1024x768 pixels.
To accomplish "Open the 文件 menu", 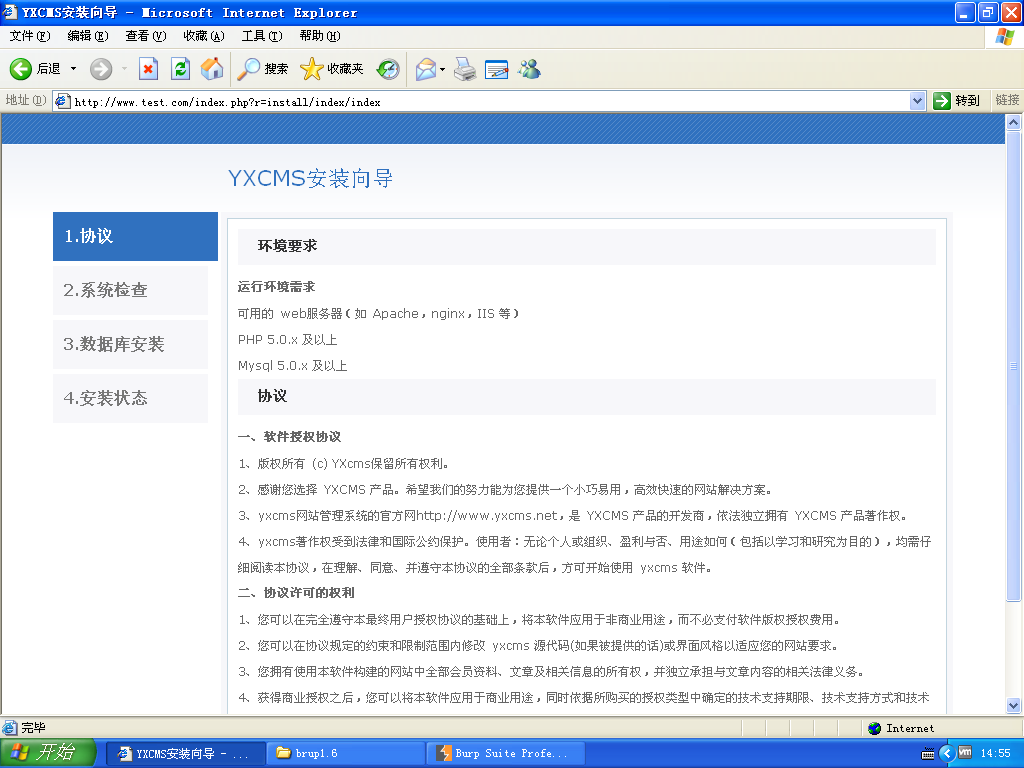I will (x=29, y=36).
